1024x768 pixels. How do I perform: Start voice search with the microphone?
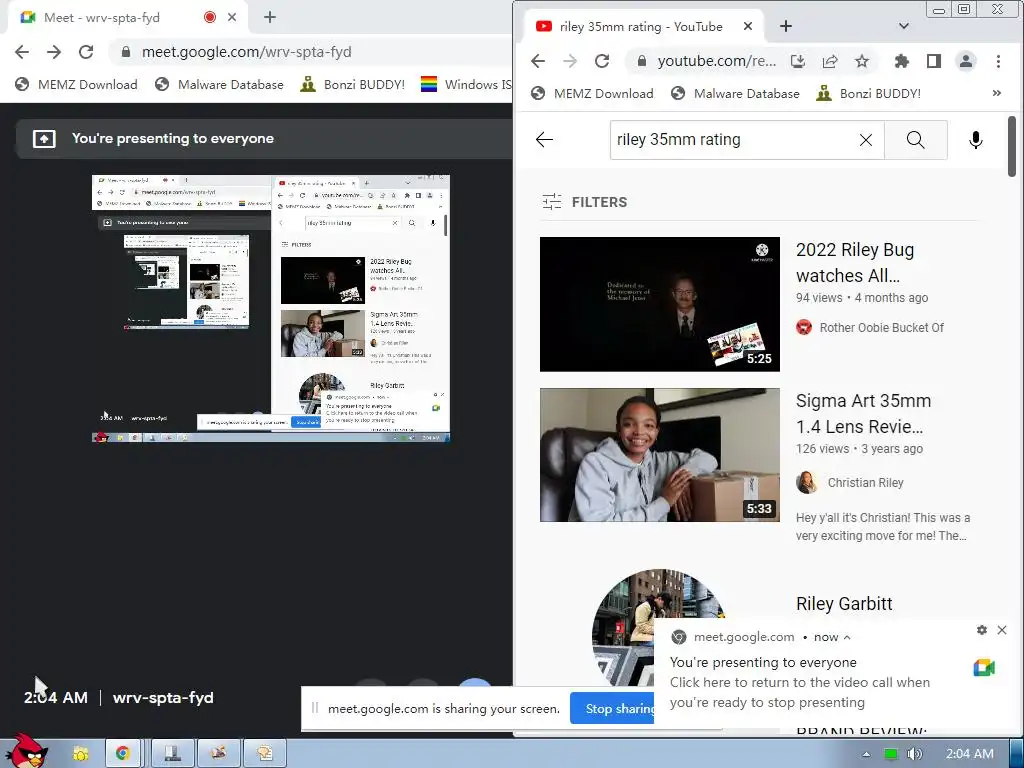click(976, 140)
